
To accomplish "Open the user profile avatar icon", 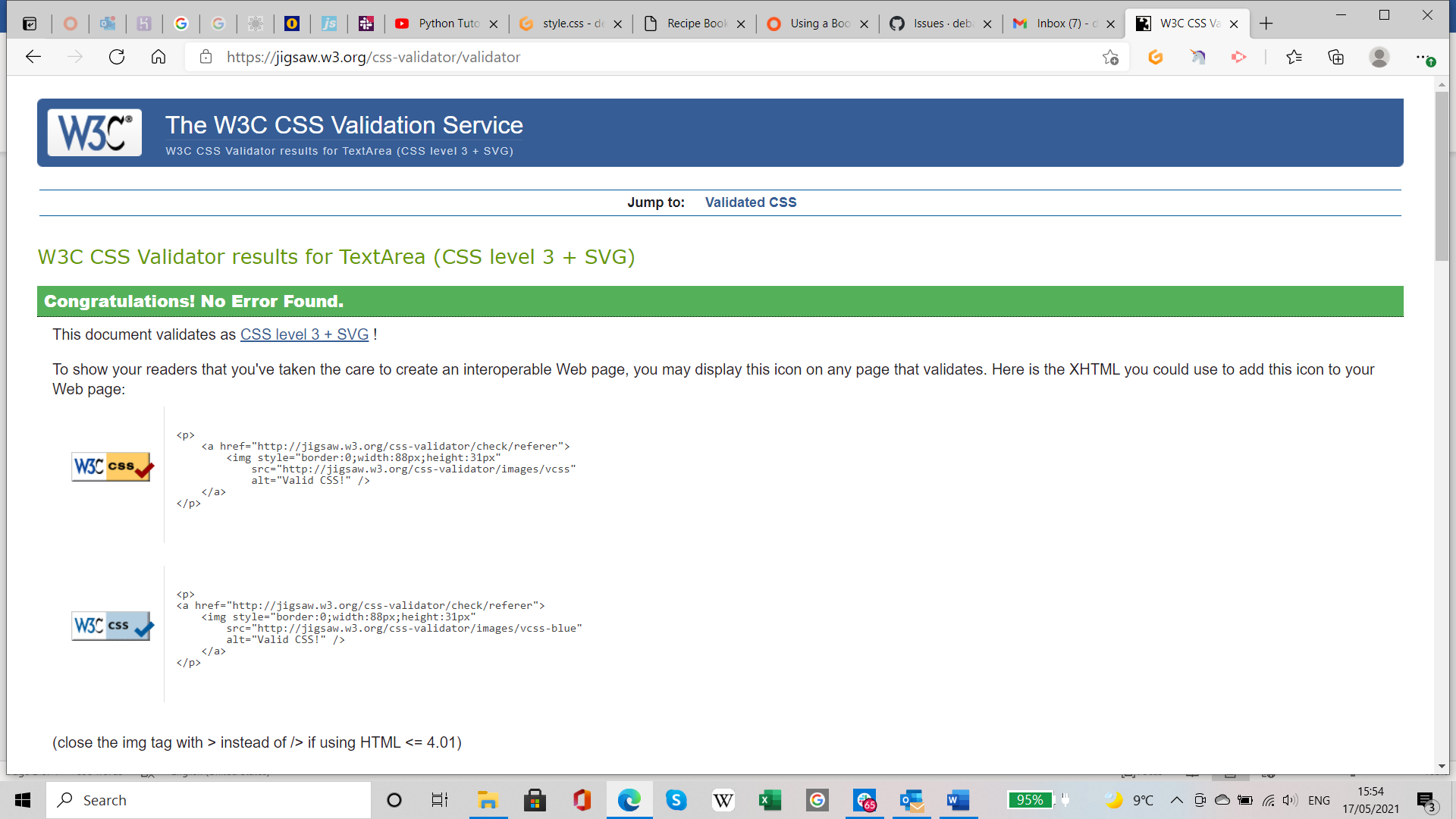I will click(x=1379, y=57).
